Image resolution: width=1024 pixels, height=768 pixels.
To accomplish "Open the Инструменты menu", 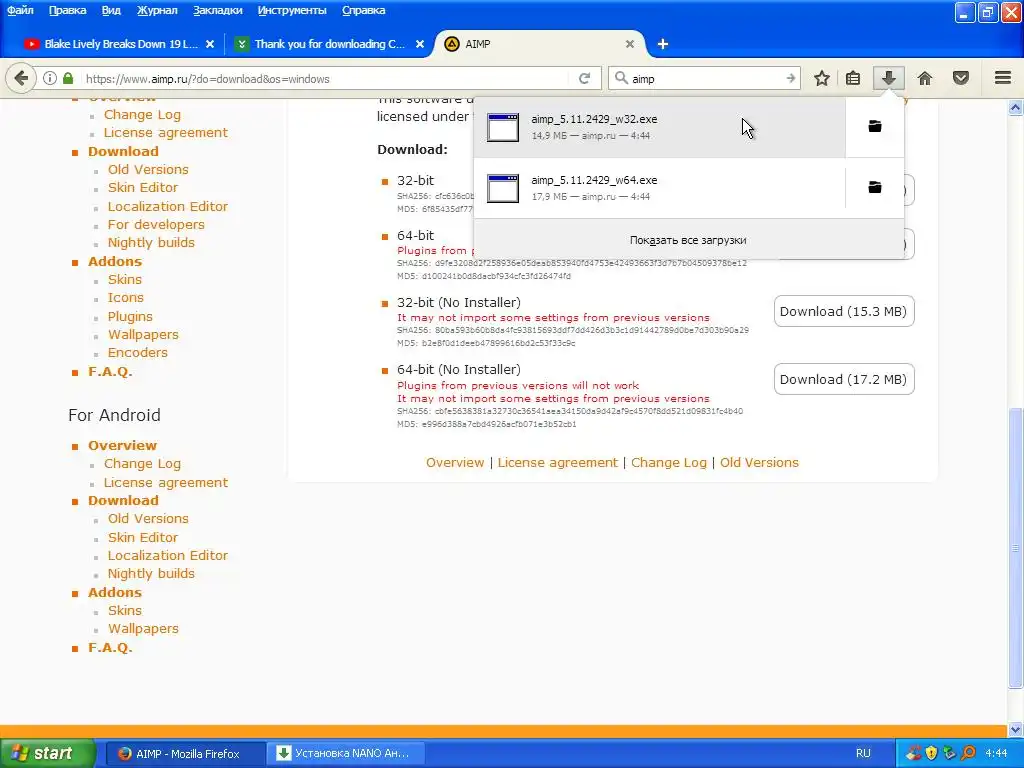I will click(292, 10).
